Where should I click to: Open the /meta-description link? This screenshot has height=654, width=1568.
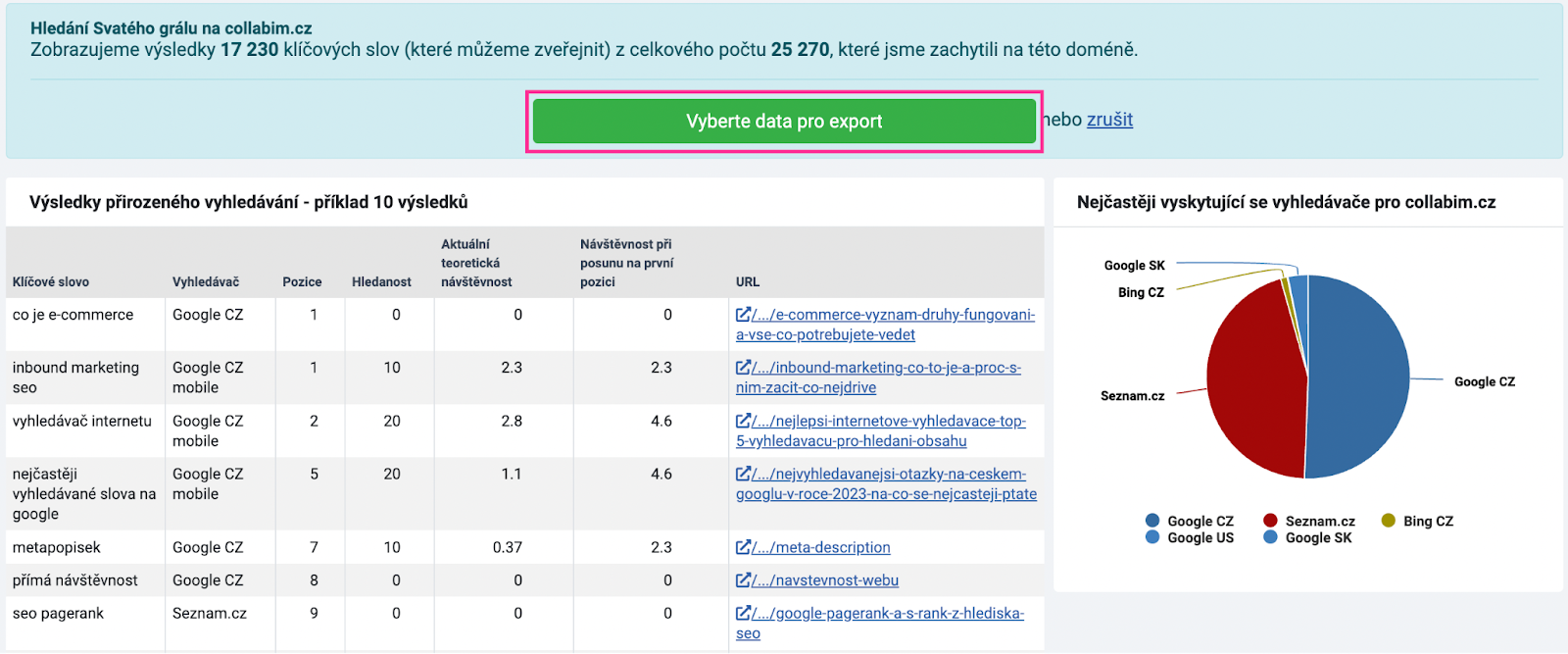pyautogui.click(x=821, y=547)
